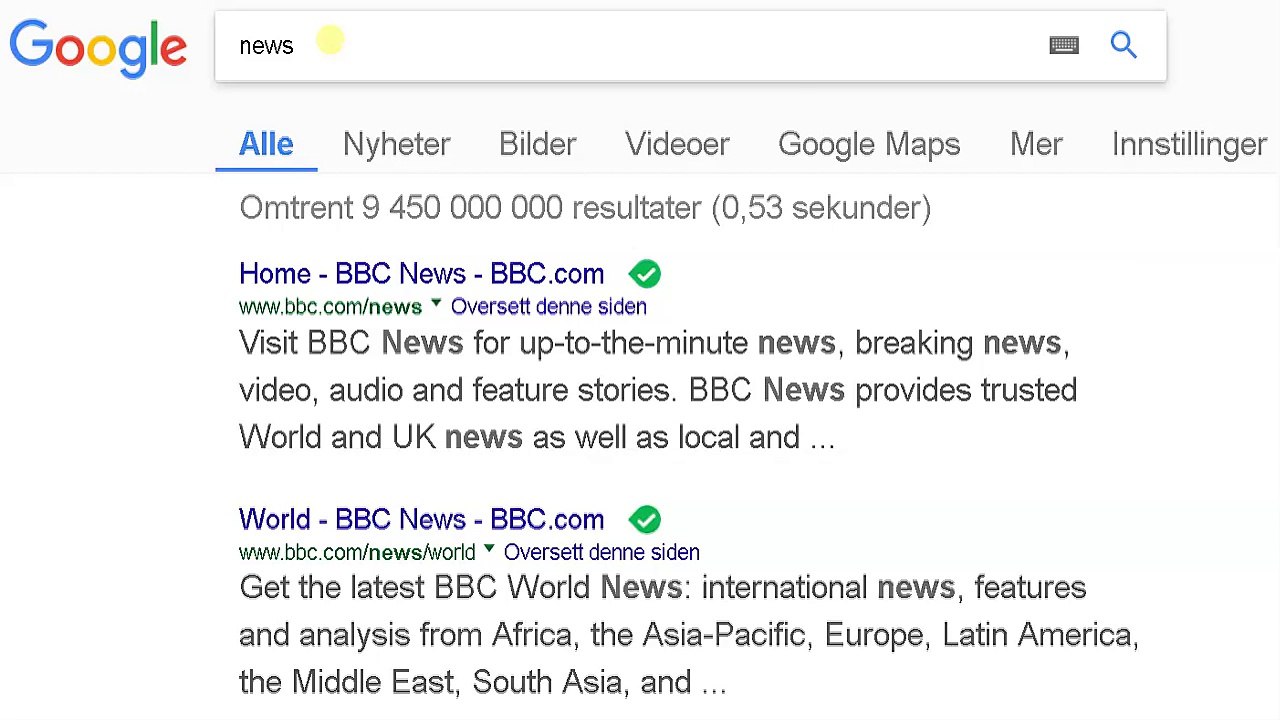Screen dimensions: 1280x720
Task: Switch to the Bilder tab
Action: point(538,144)
